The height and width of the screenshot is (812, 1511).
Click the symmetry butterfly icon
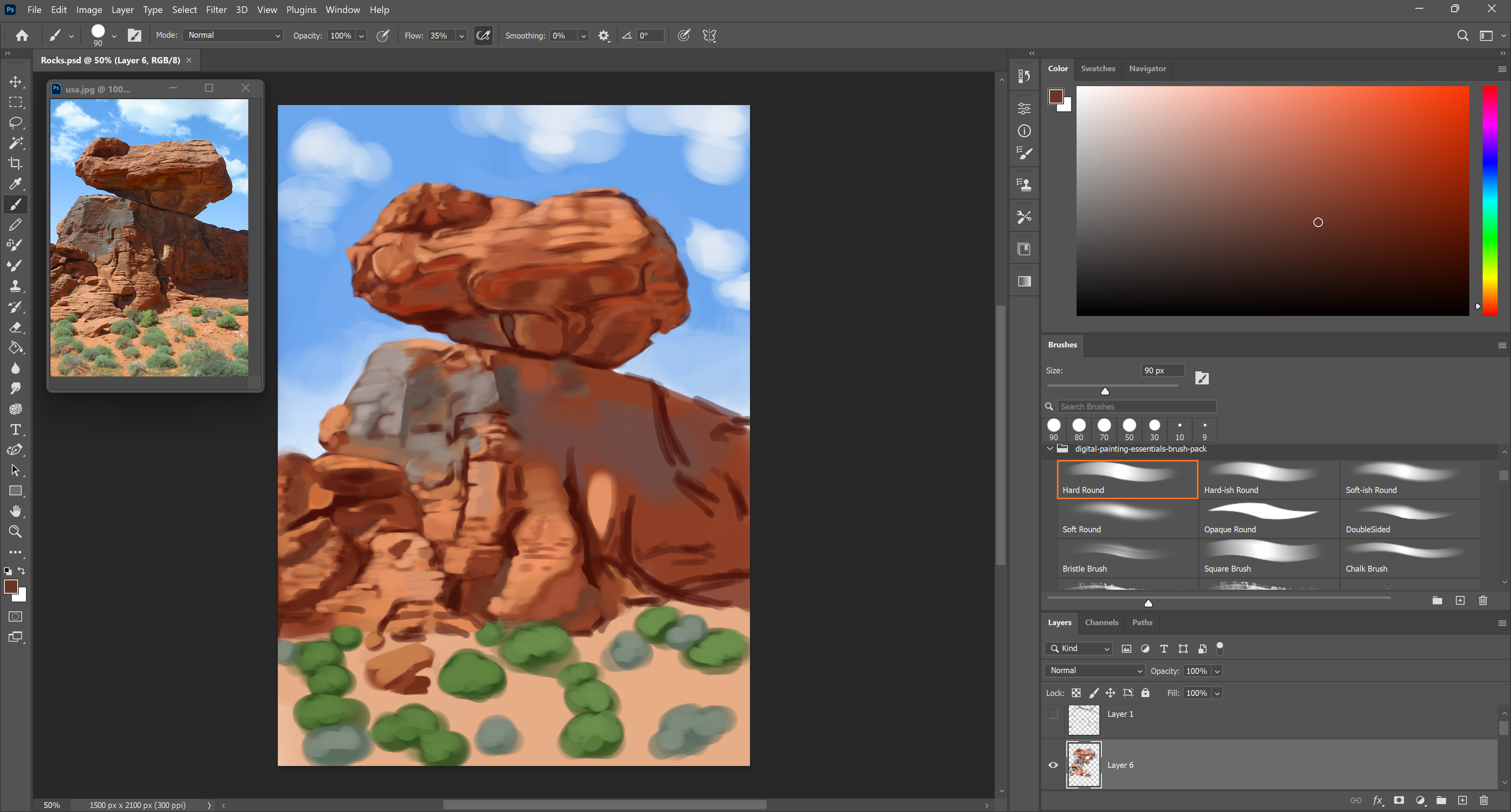click(x=709, y=36)
